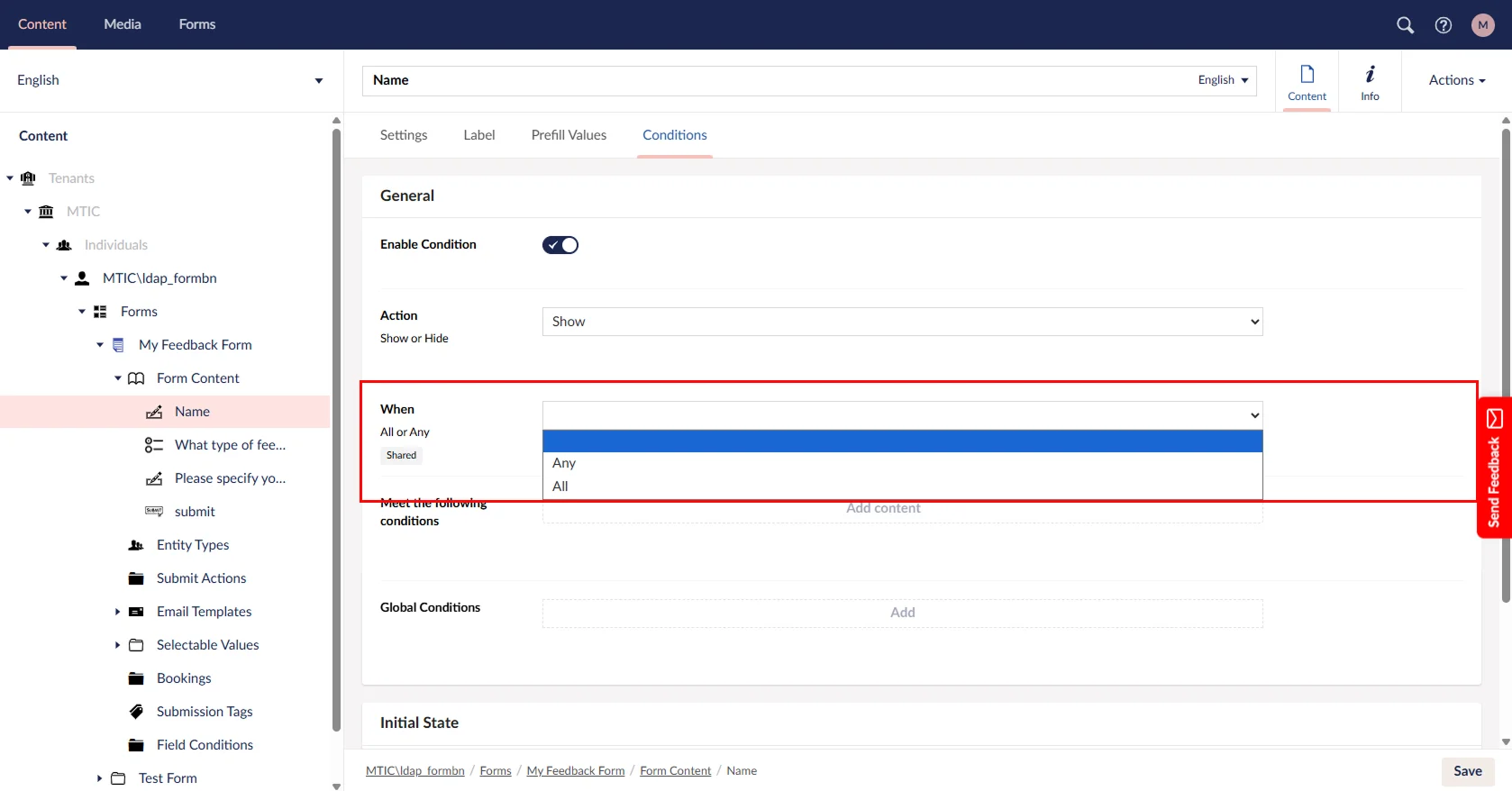Click the help question mark icon
Viewport: 1512px width, 791px height.
coord(1444,25)
